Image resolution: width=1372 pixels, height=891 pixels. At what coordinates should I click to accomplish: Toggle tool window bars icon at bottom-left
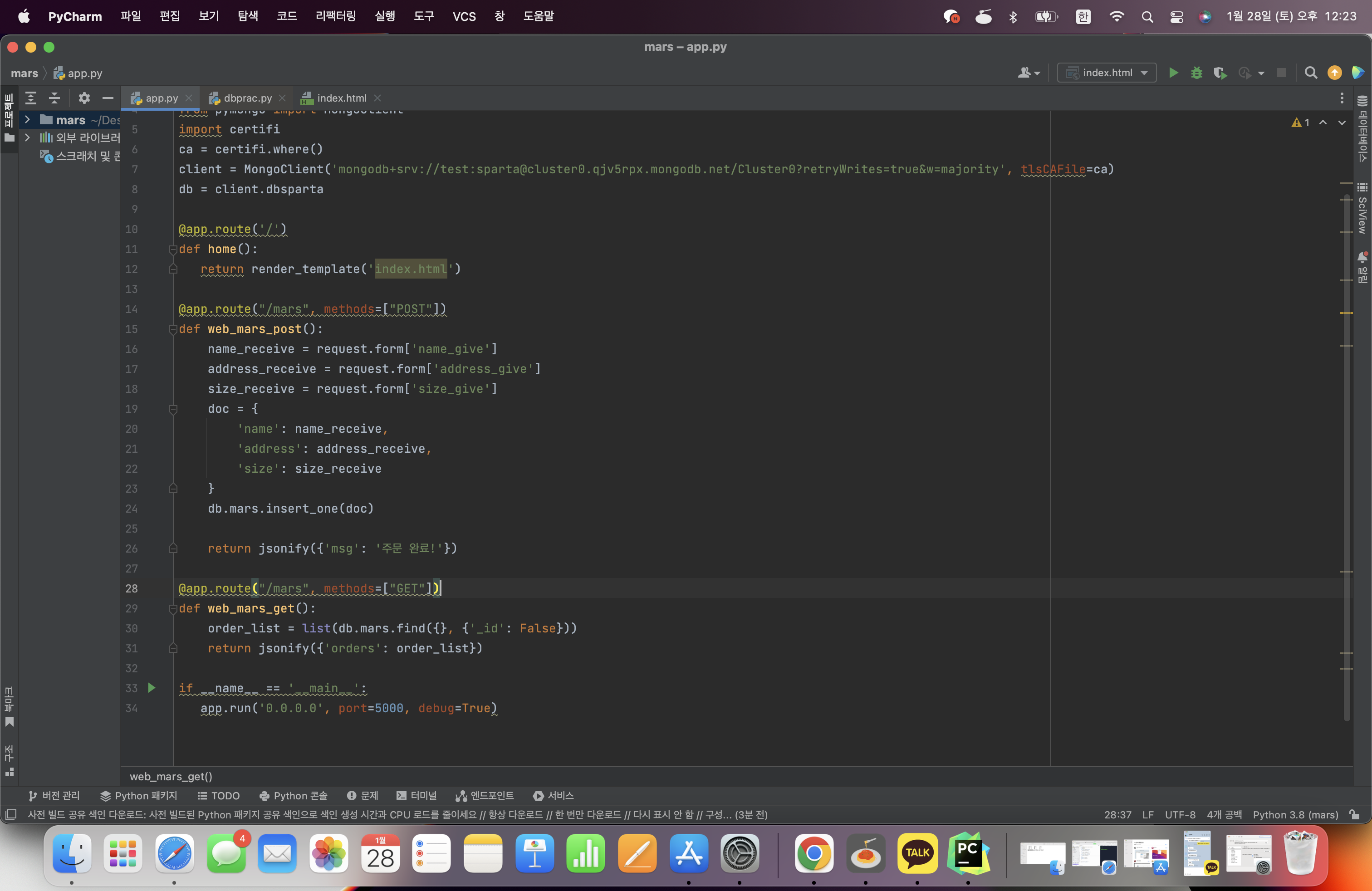coord(10,814)
